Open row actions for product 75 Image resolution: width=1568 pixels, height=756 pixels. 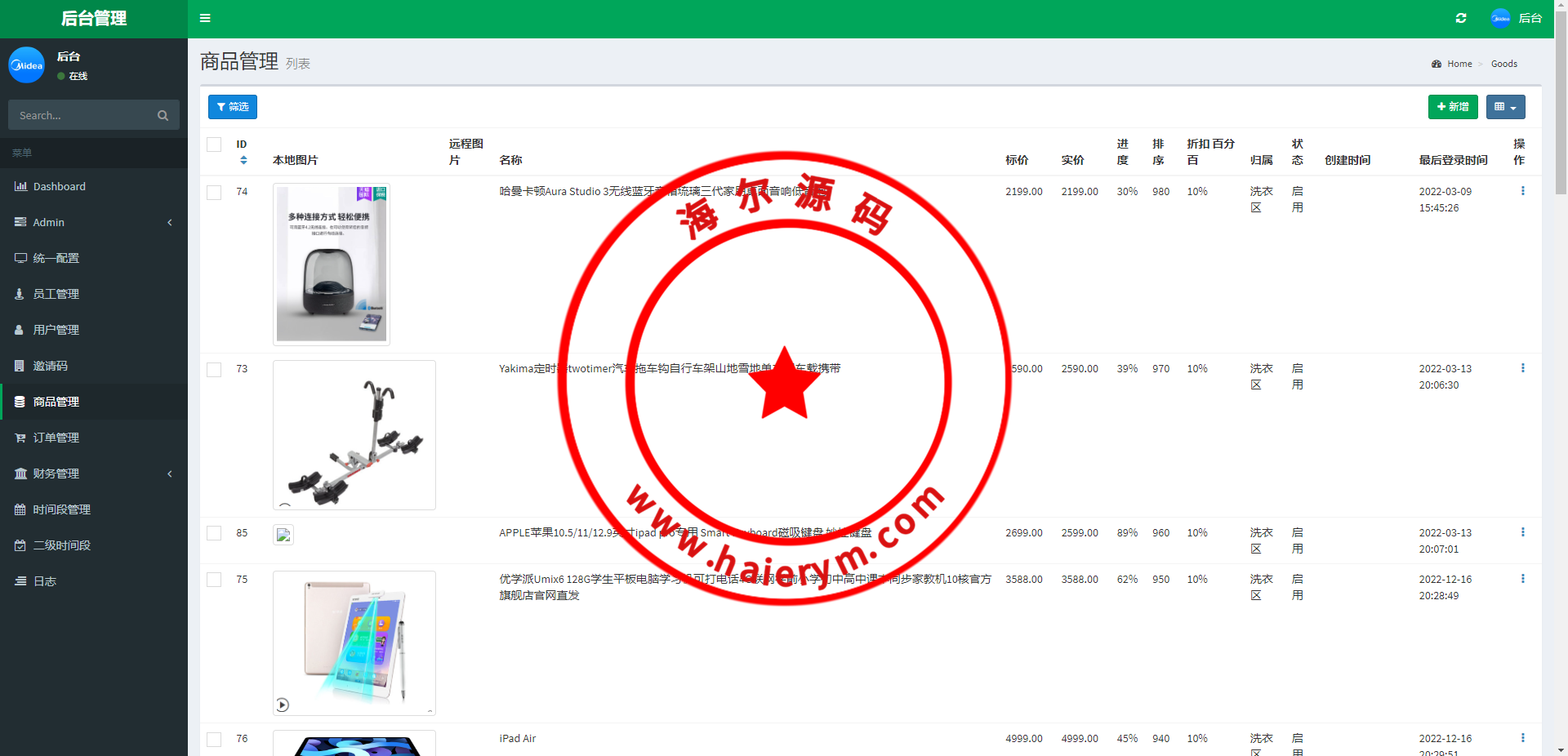(1522, 579)
